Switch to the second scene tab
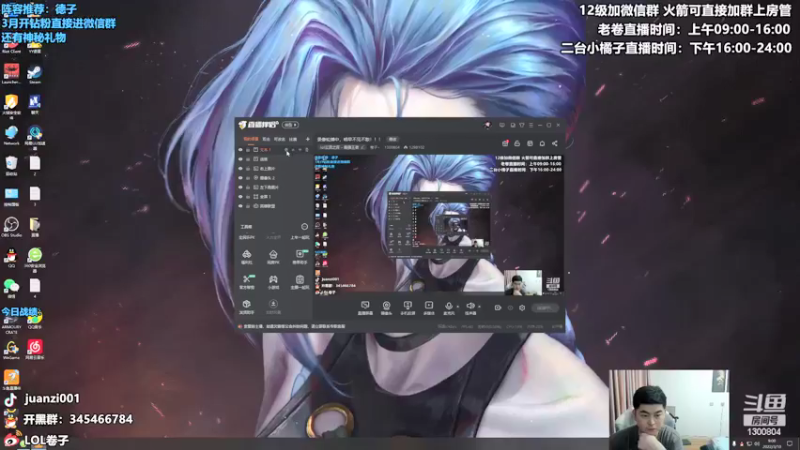The image size is (800, 450). click(266, 139)
